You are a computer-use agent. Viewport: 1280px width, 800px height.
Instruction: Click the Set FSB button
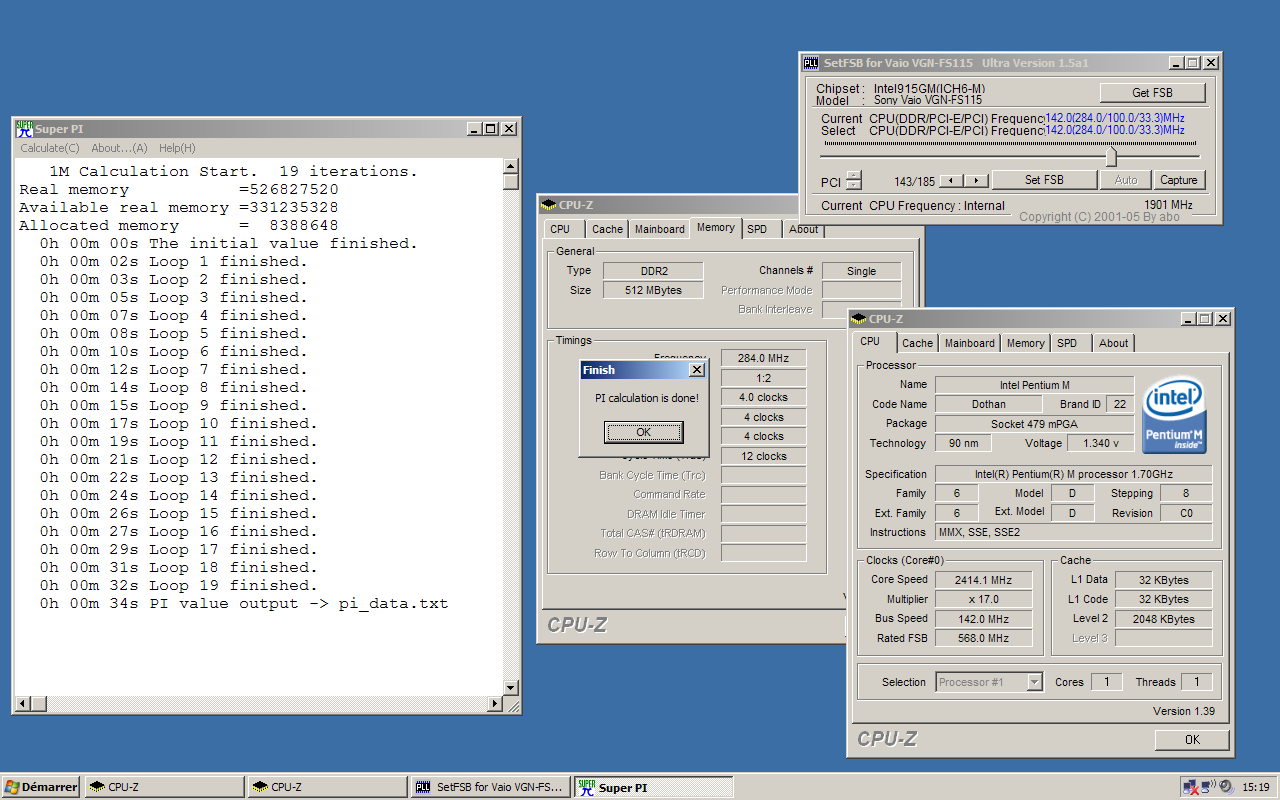(1044, 180)
